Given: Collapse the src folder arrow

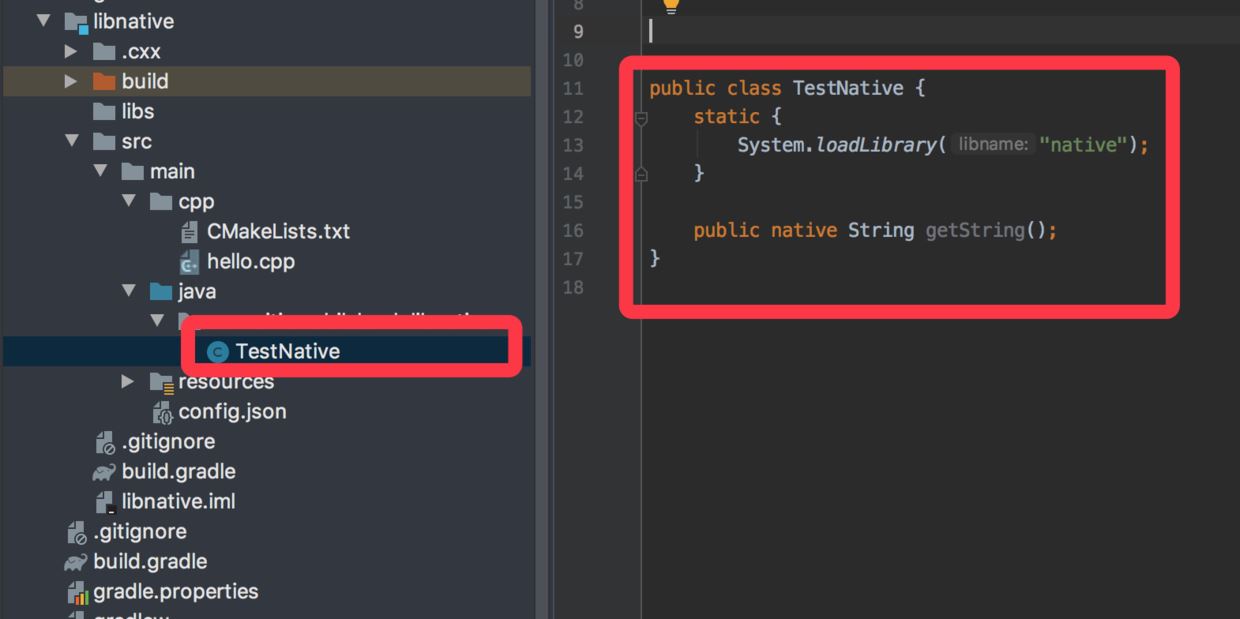Looking at the screenshot, I should click(x=72, y=140).
